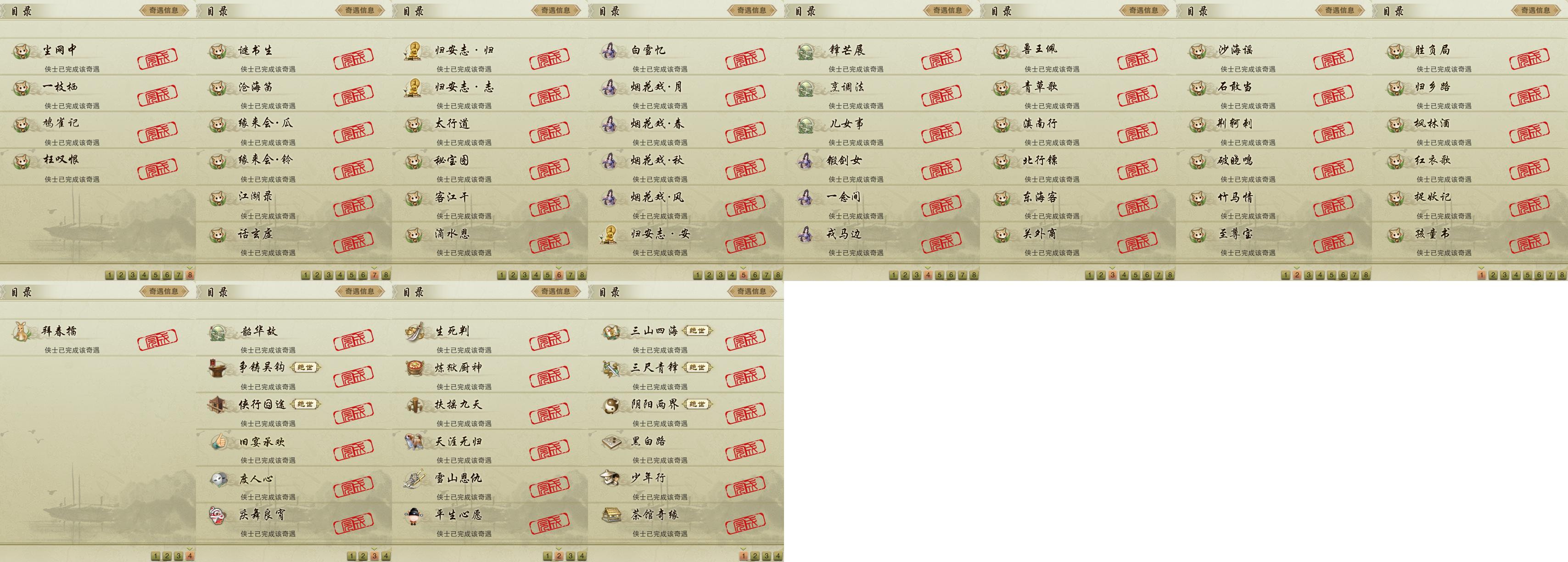Click 奇遇信息 button above 三山四海

752,291
